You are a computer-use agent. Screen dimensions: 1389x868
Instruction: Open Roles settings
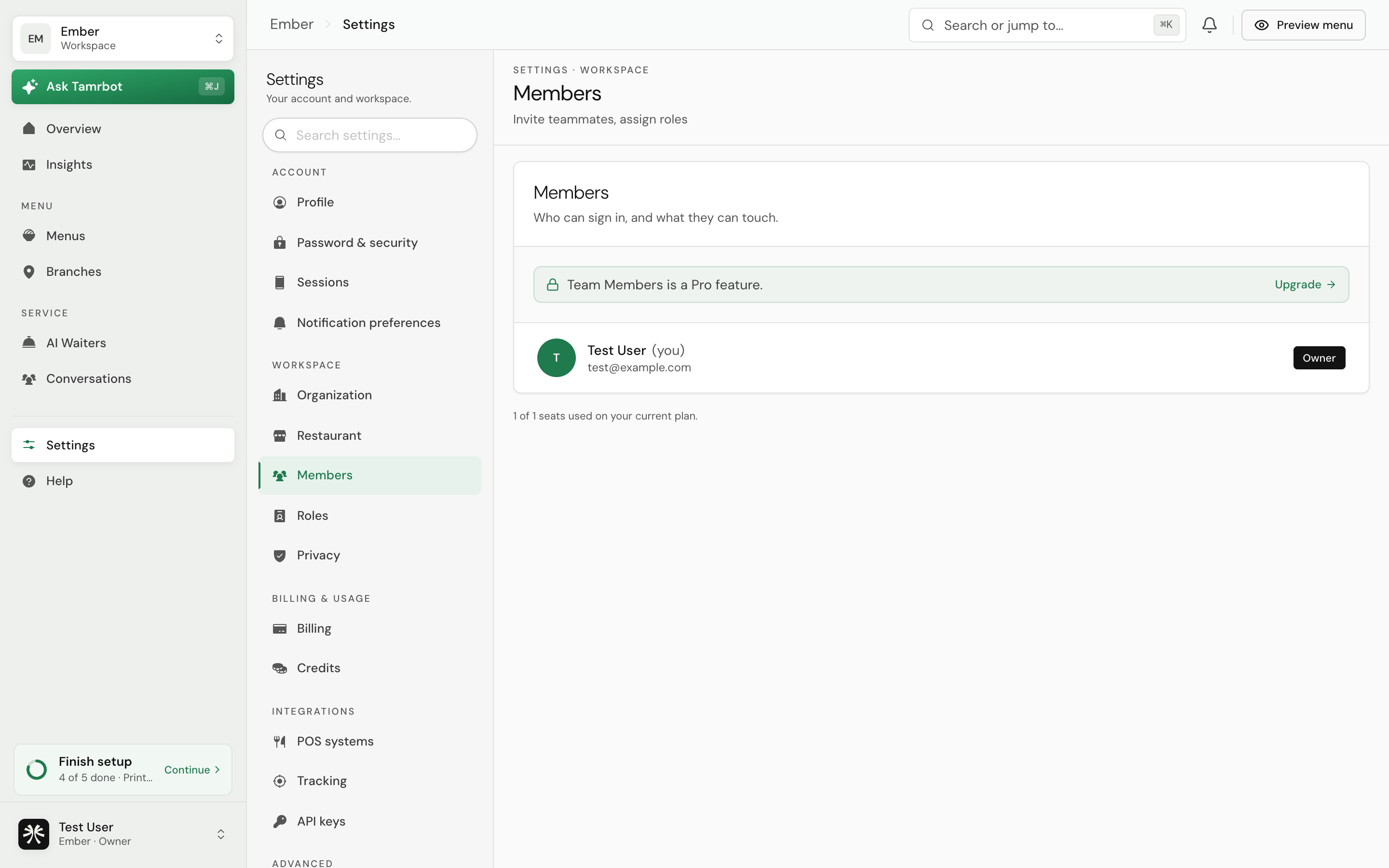369,515
